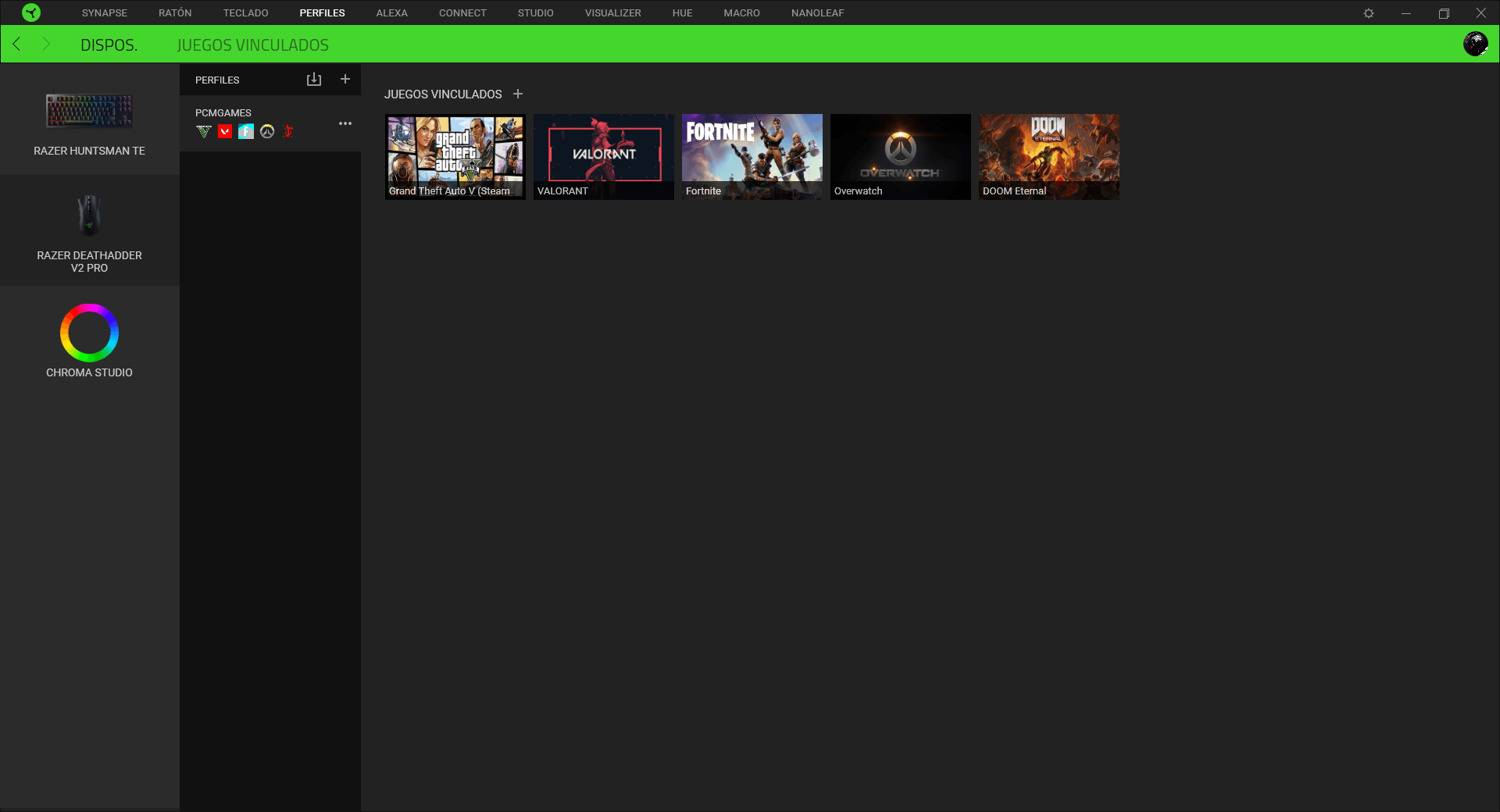Click the Fortnite icon in the PCMGAMES profile
Screen dimensions: 1500x812
(246, 131)
